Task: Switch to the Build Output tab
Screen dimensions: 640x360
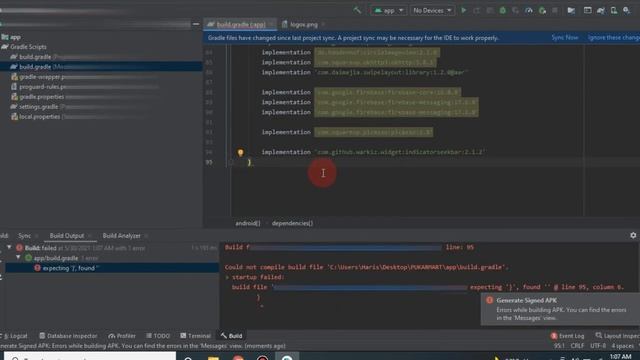Action: (67, 236)
